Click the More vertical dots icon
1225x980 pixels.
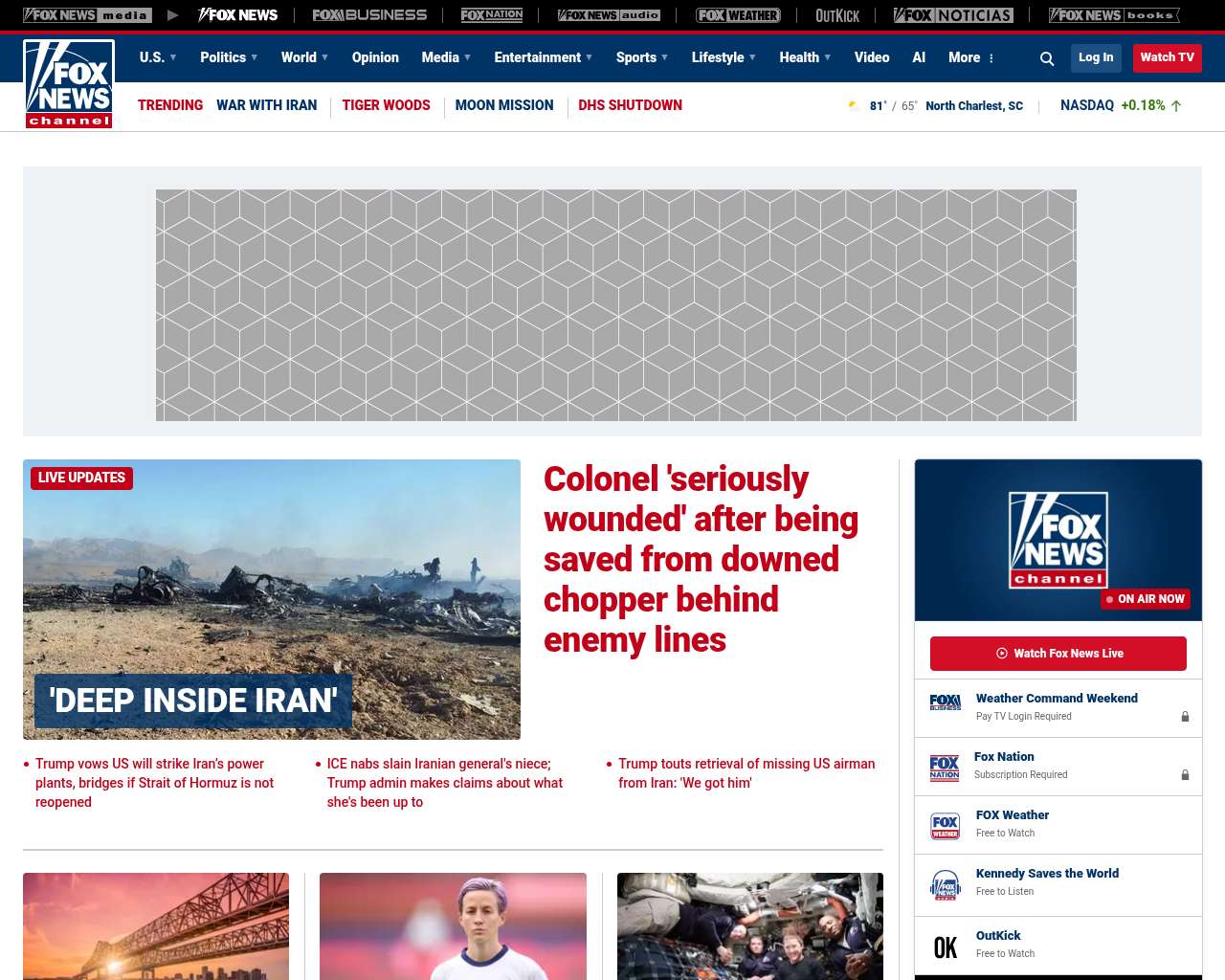coord(991,58)
